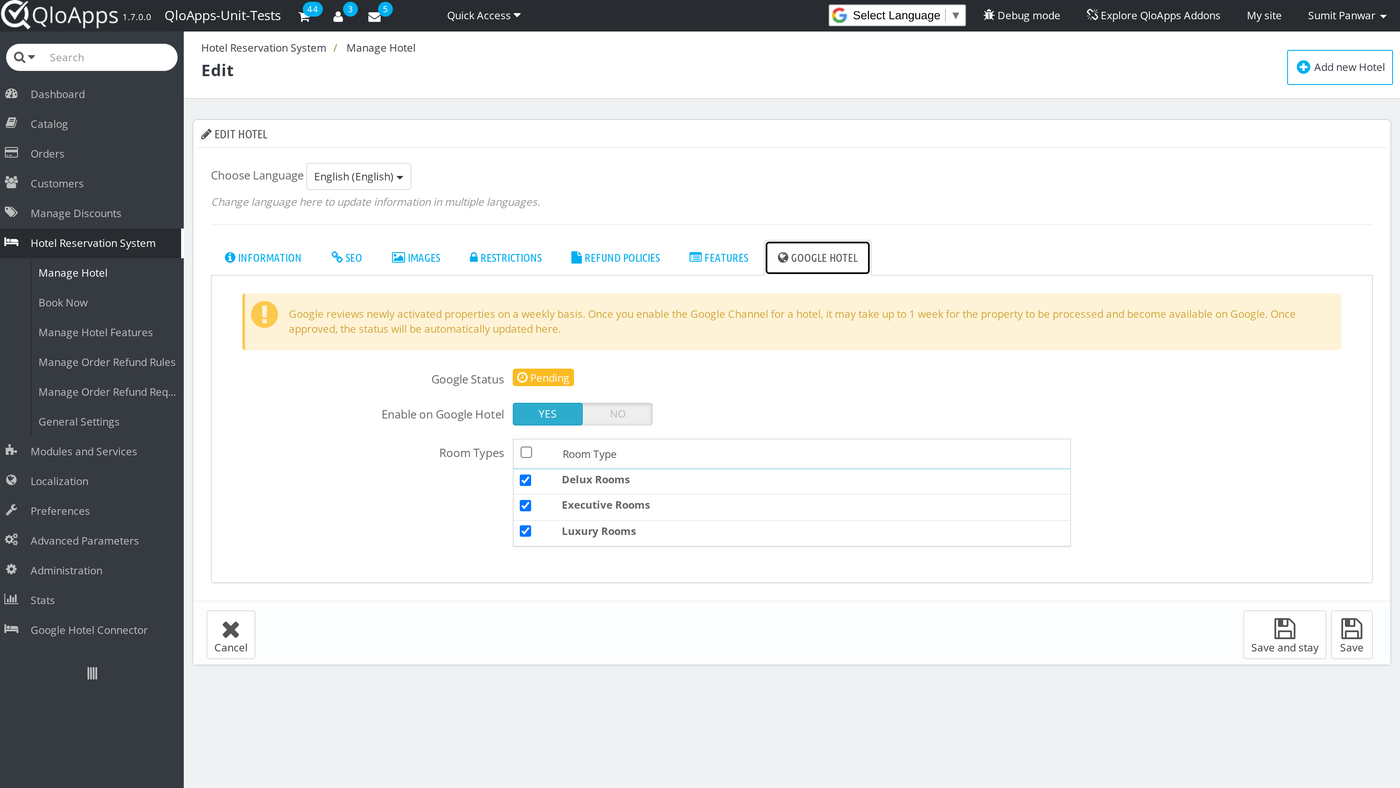Image resolution: width=1400 pixels, height=788 pixels.
Task: Click the Room Type column header
Action: [x=590, y=454]
